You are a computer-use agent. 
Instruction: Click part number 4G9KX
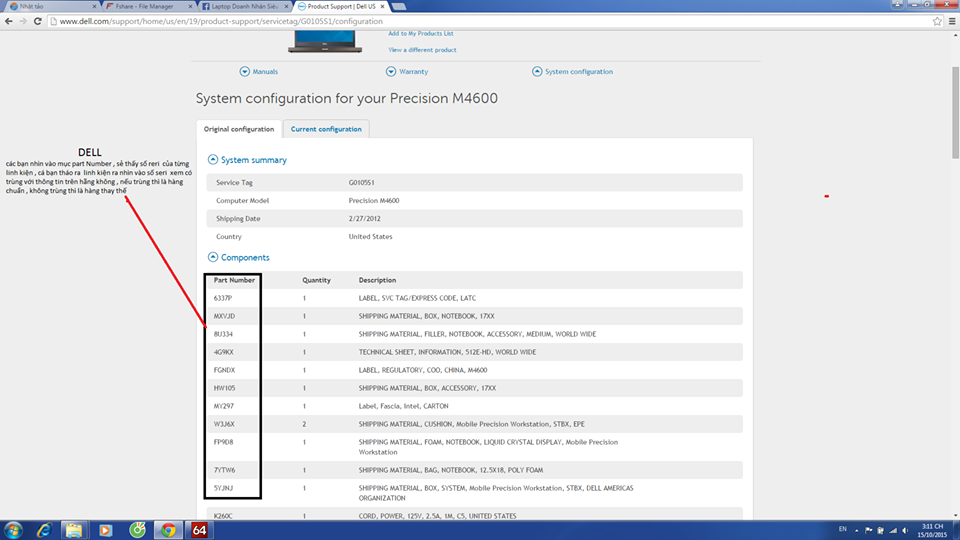(x=223, y=352)
